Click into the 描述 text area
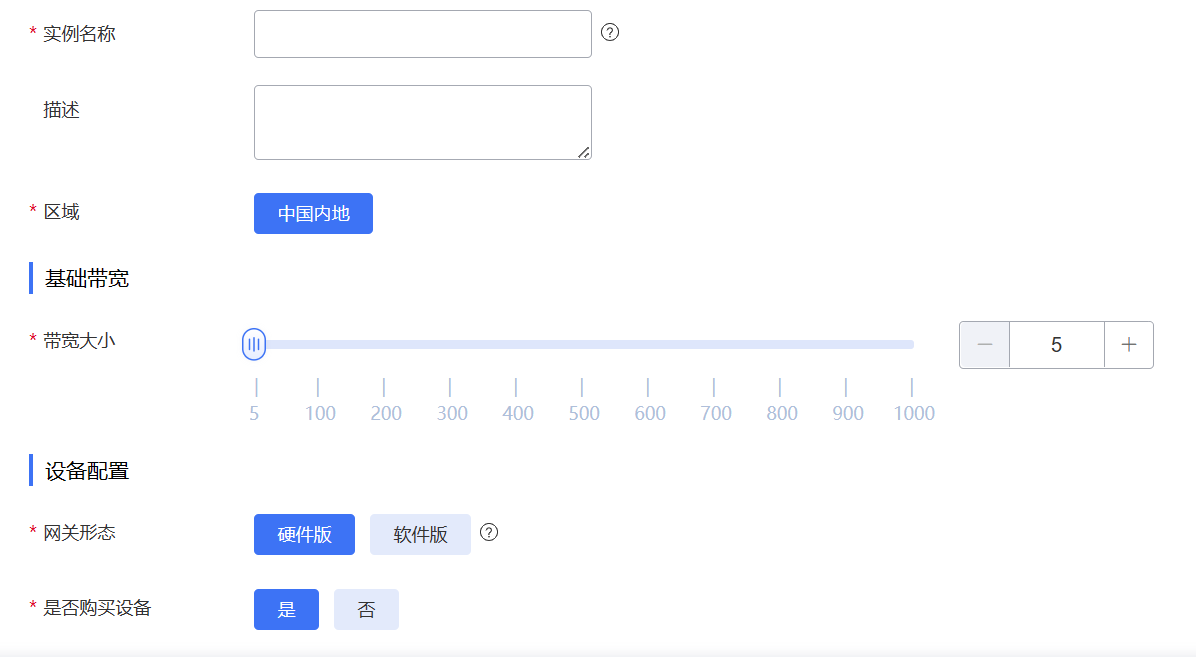 (x=422, y=122)
